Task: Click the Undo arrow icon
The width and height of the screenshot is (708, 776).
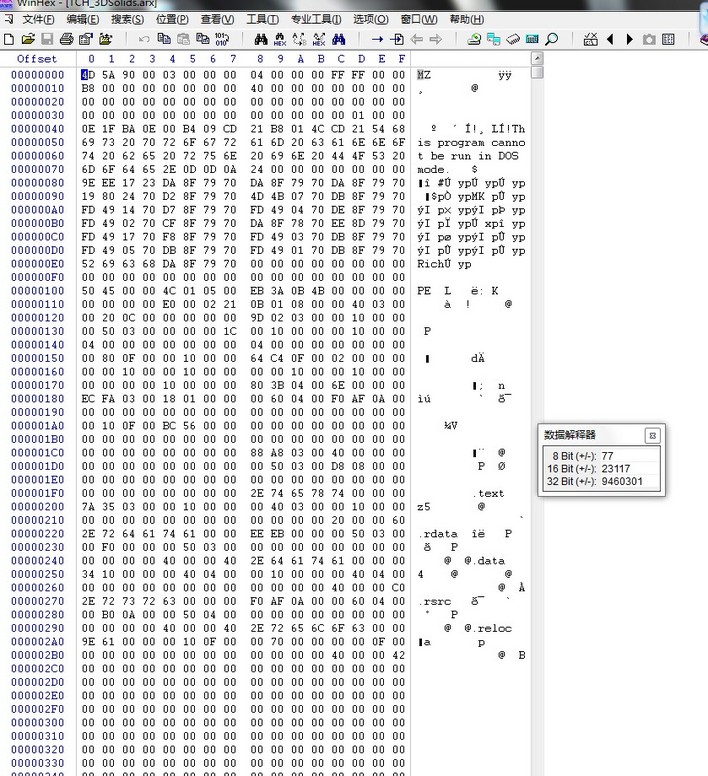Action: [144, 39]
